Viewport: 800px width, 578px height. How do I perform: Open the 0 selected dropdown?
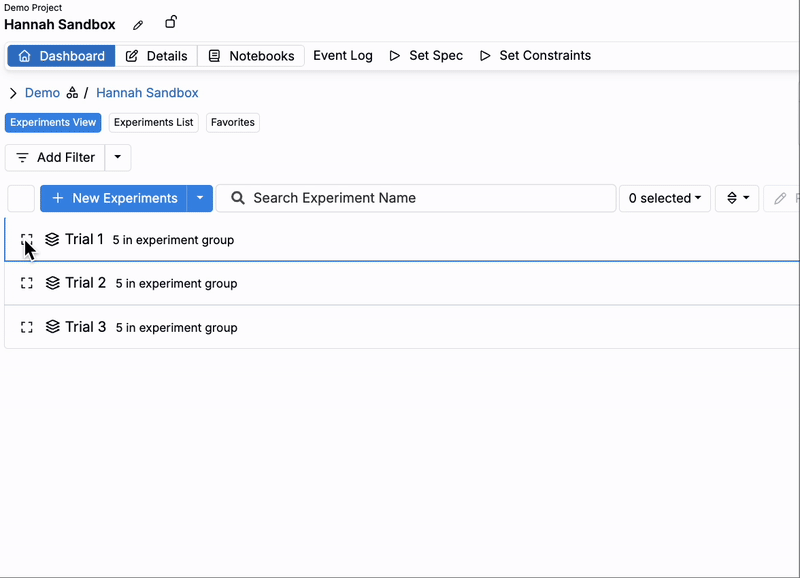664,198
